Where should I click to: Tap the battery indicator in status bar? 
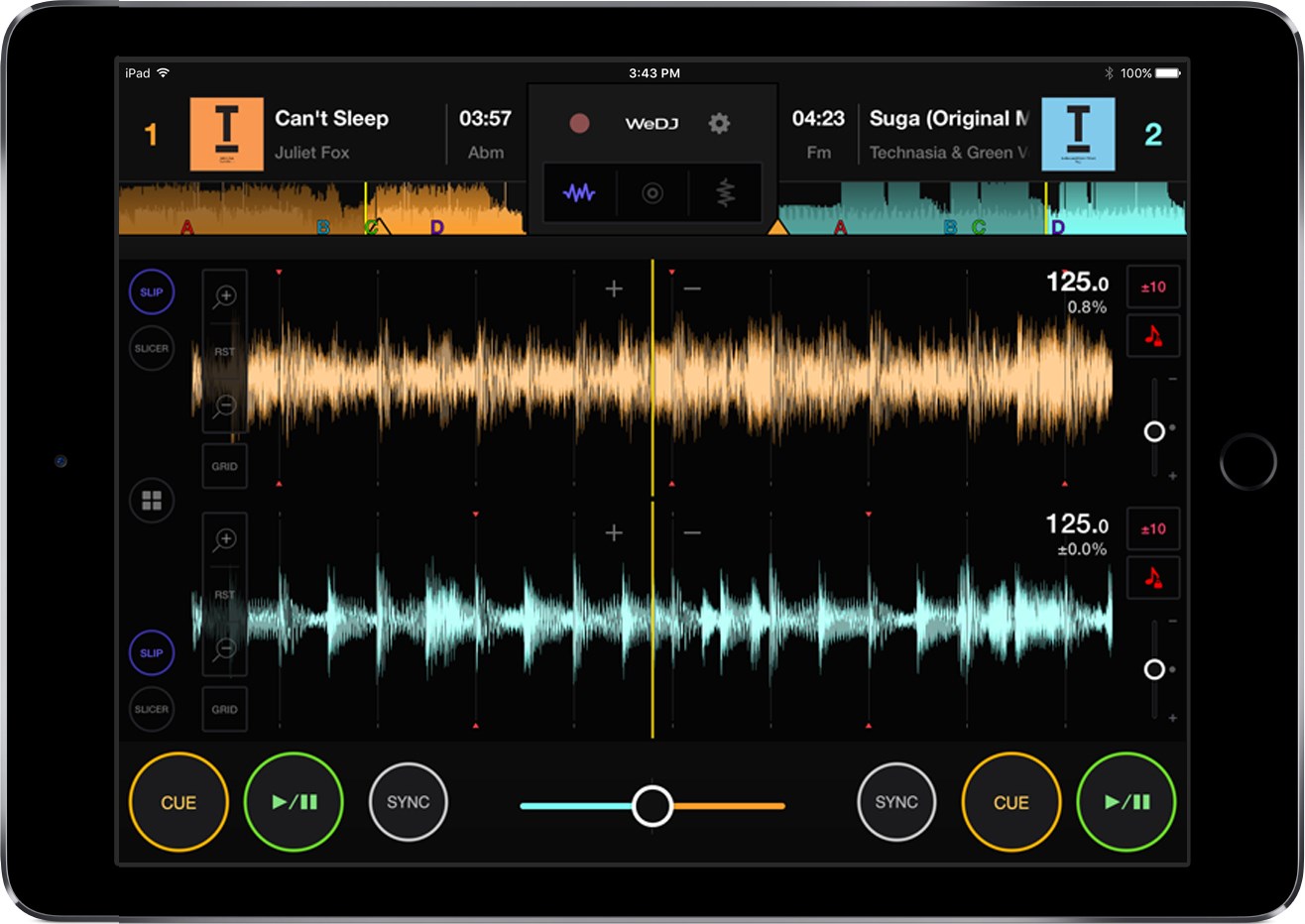pos(1168,73)
